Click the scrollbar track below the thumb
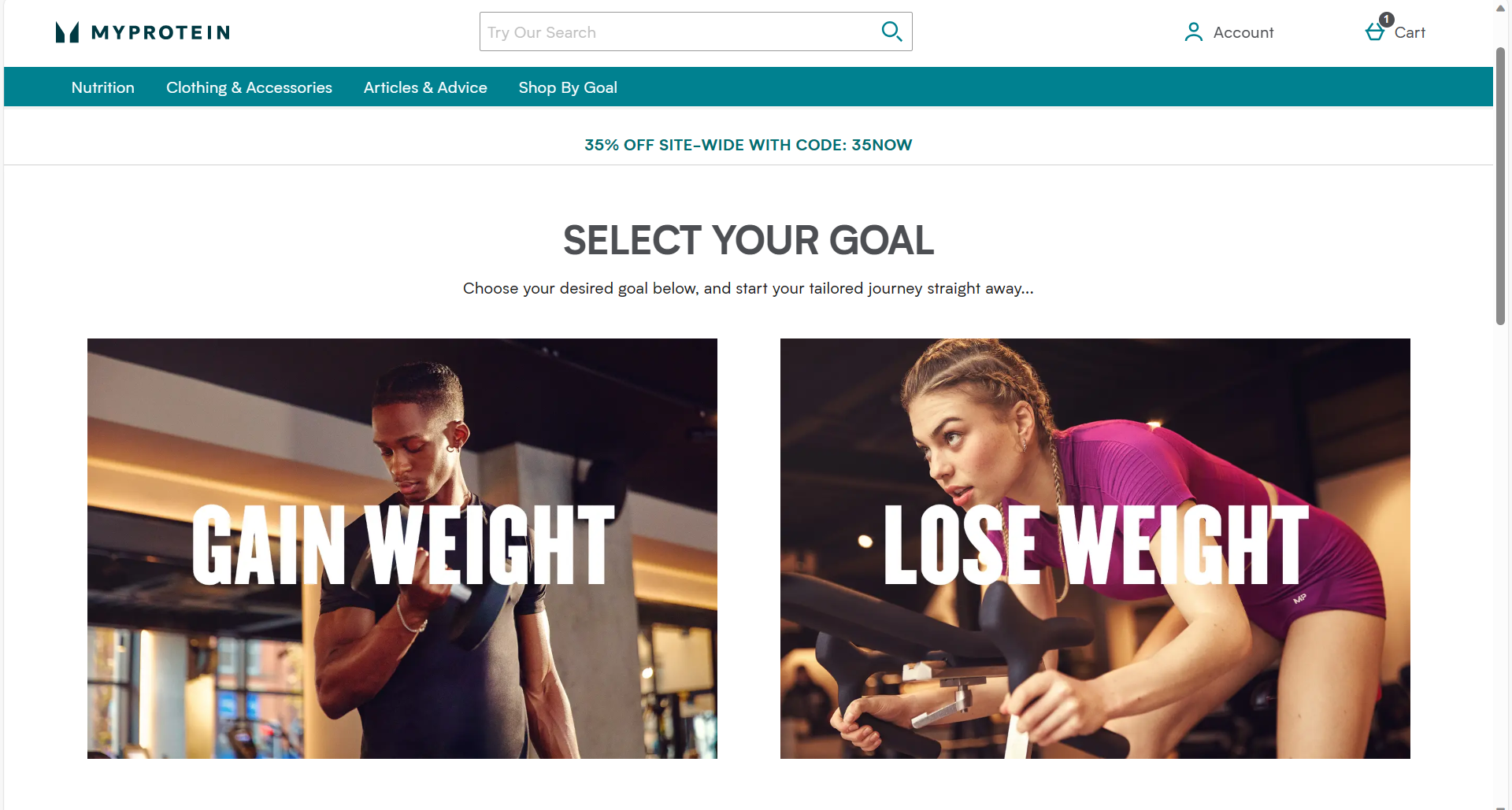 pos(1501,563)
